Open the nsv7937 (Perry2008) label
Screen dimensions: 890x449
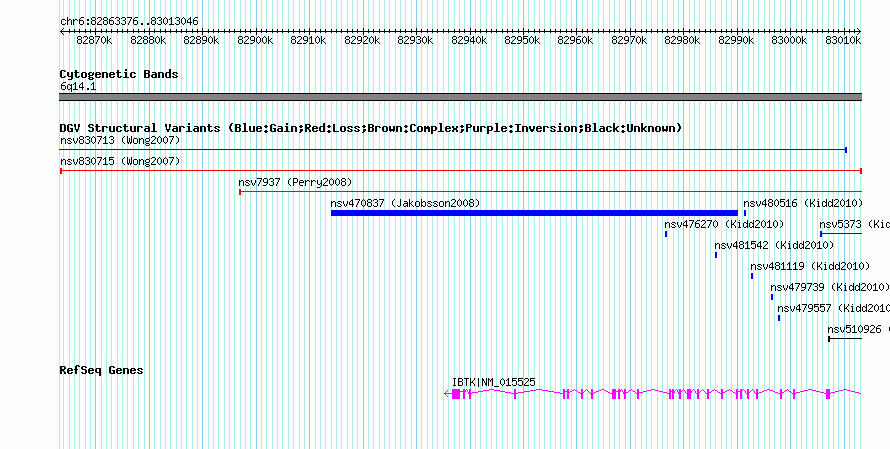[x=295, y=182]
